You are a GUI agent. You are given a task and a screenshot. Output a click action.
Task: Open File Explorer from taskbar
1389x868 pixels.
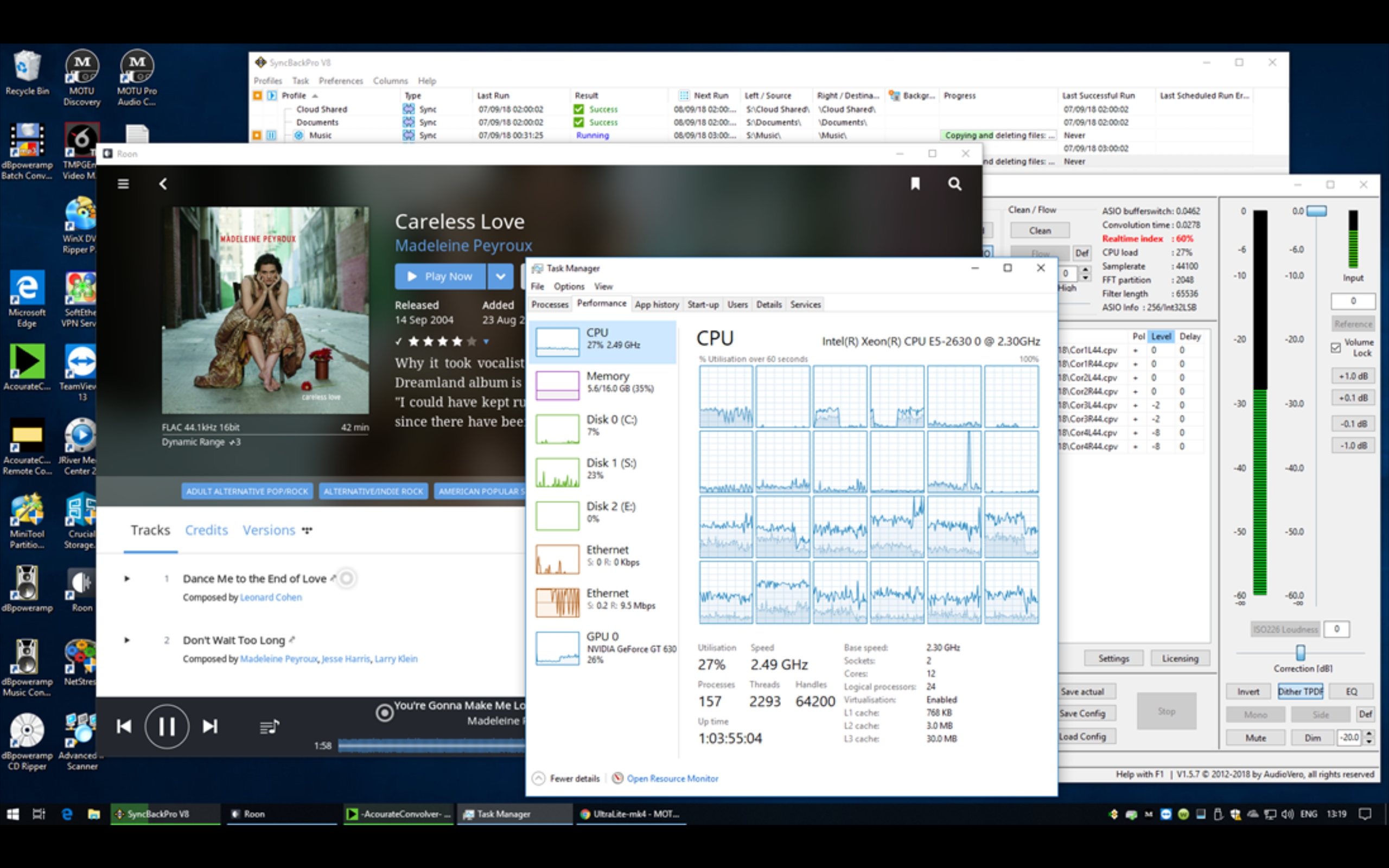point(93,813)
